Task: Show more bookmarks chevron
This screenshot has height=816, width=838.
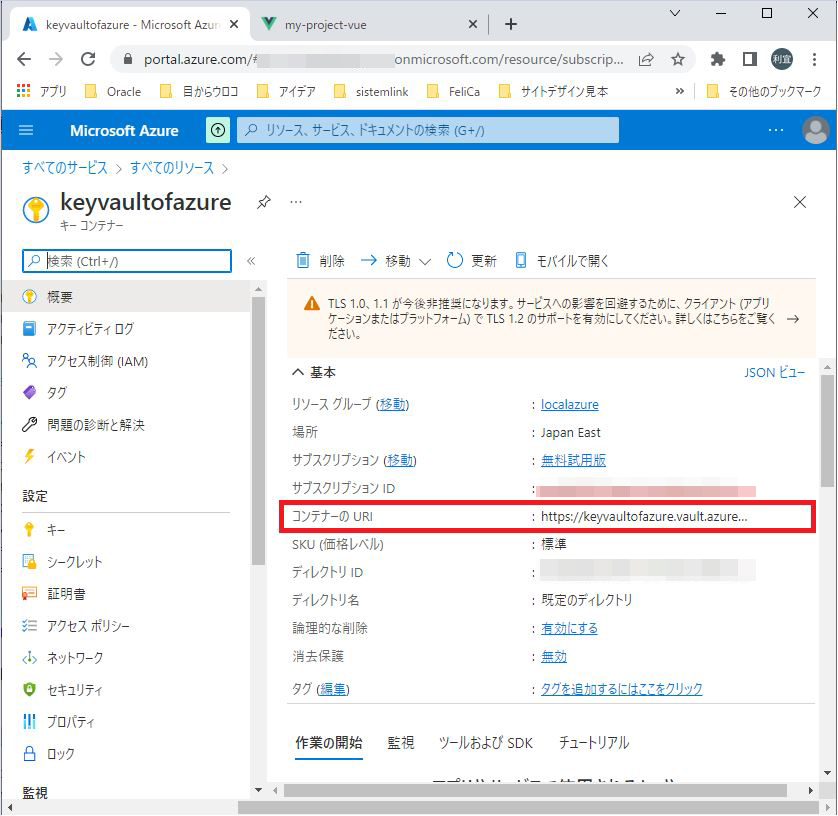Action: point(679,91)
